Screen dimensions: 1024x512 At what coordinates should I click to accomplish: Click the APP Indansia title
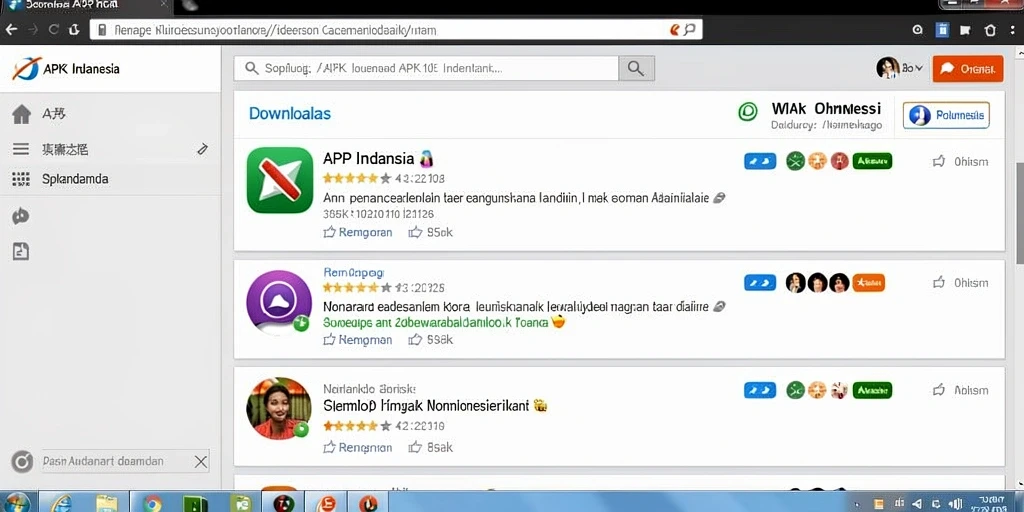[x=368, y=159]
